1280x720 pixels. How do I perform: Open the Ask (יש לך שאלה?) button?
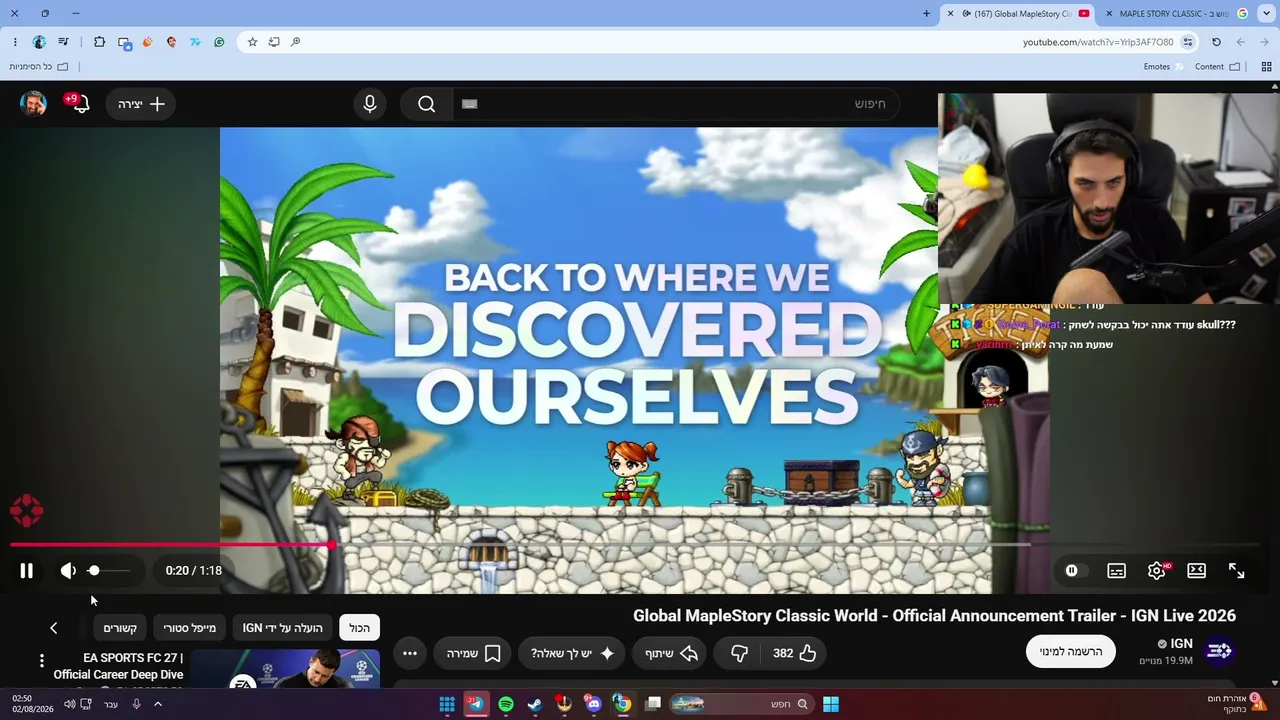point(572,653)
